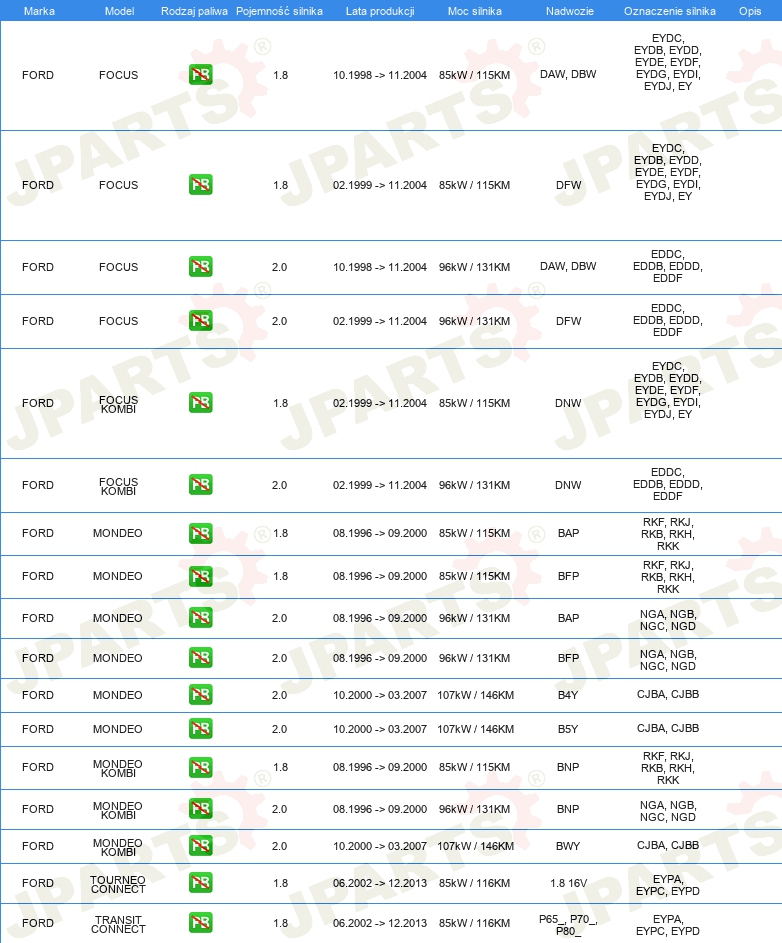This screenshot has width=782, height=943.
Task: Click engine codes 'EYPA, EYPC, EYPD' in Tourneo row
Action: pyautogui.click(x=668, y=885)
